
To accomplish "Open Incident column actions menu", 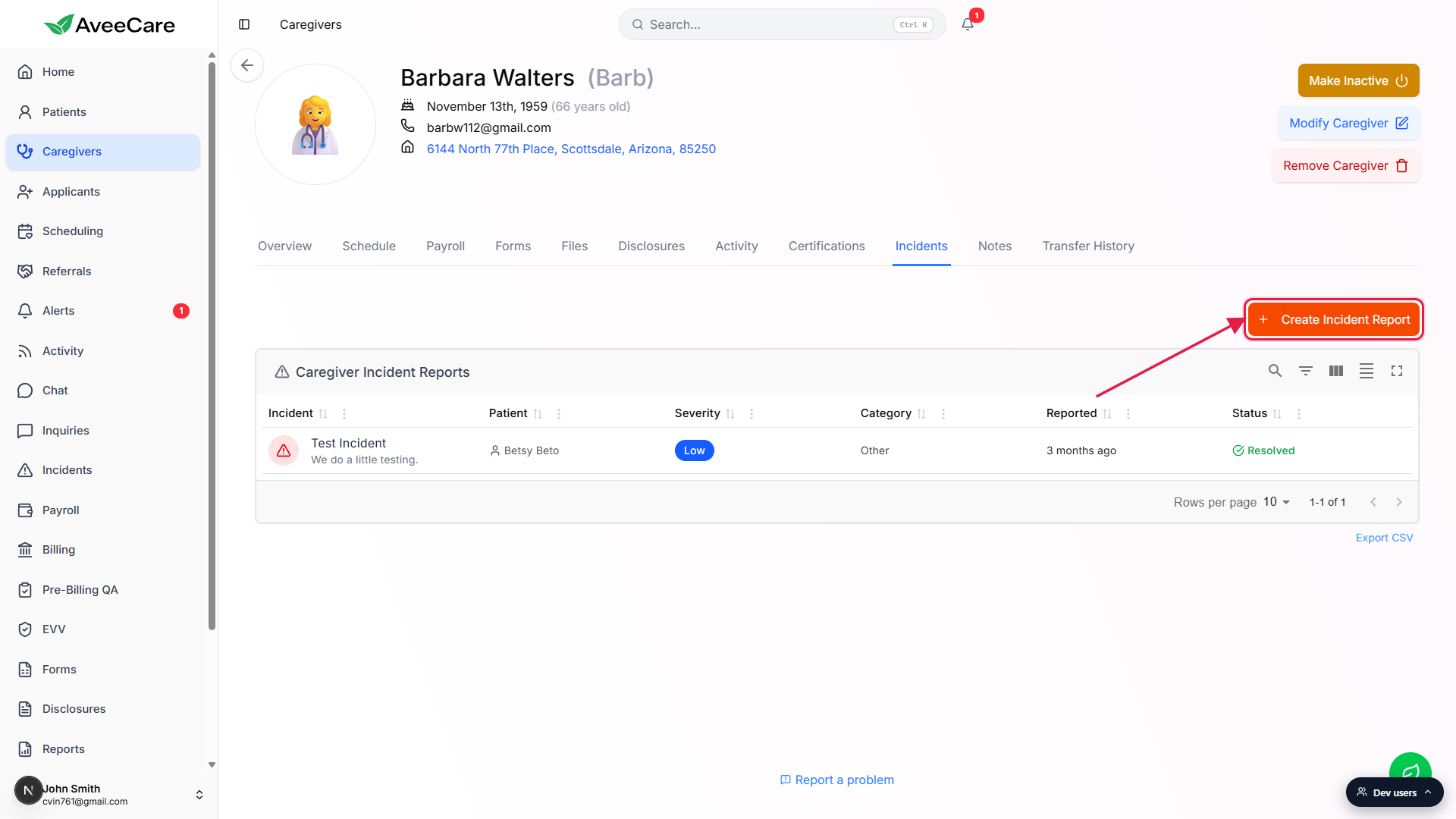I will click(344, 414).
